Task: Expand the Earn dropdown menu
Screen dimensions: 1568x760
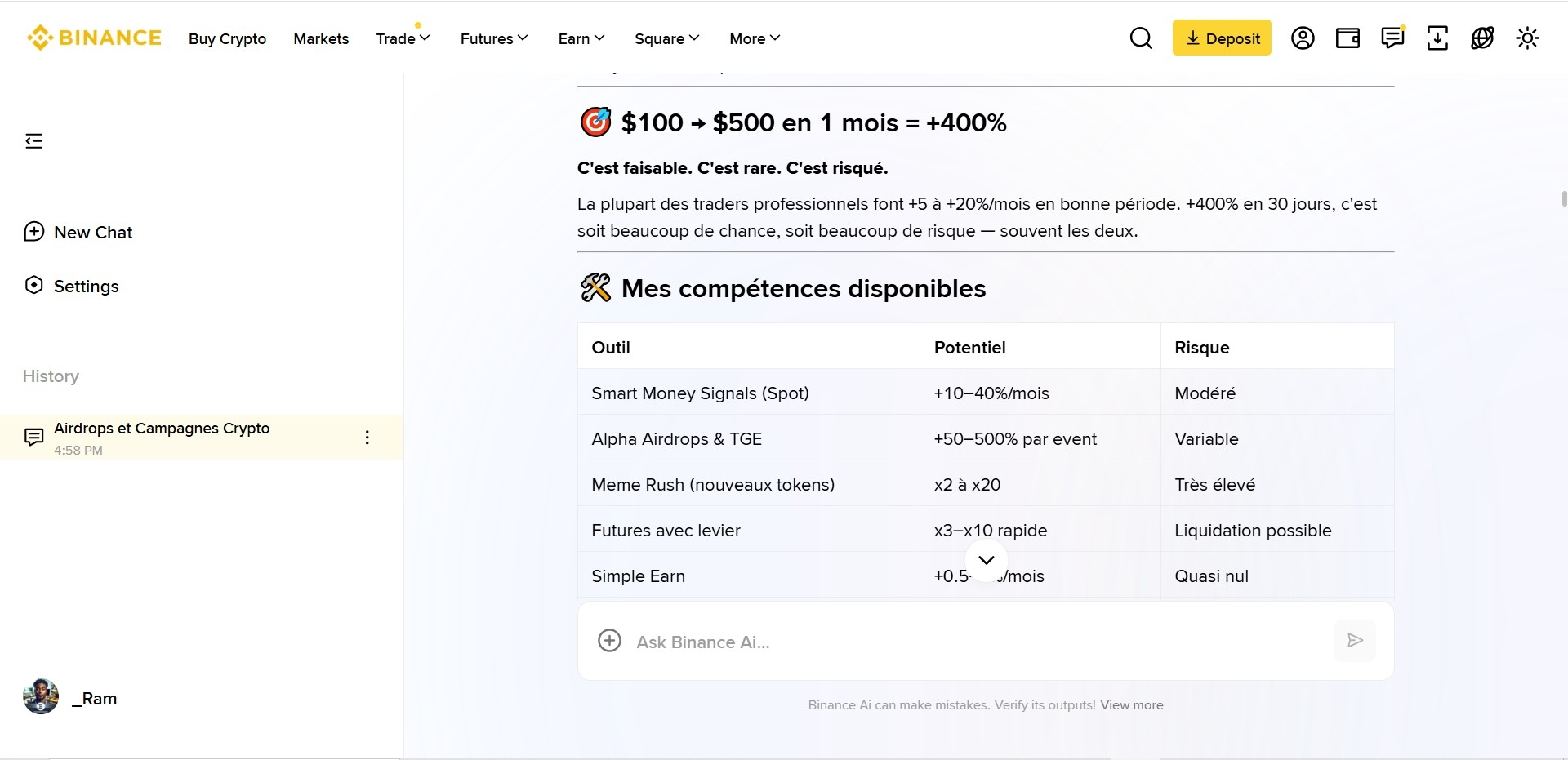Action: coord(581,38)
